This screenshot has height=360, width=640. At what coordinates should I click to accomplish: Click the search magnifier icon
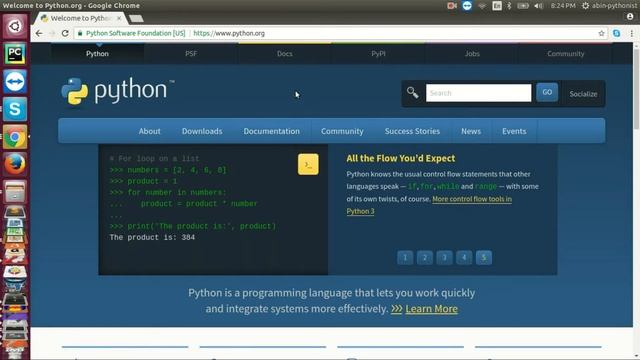[412, 93]
